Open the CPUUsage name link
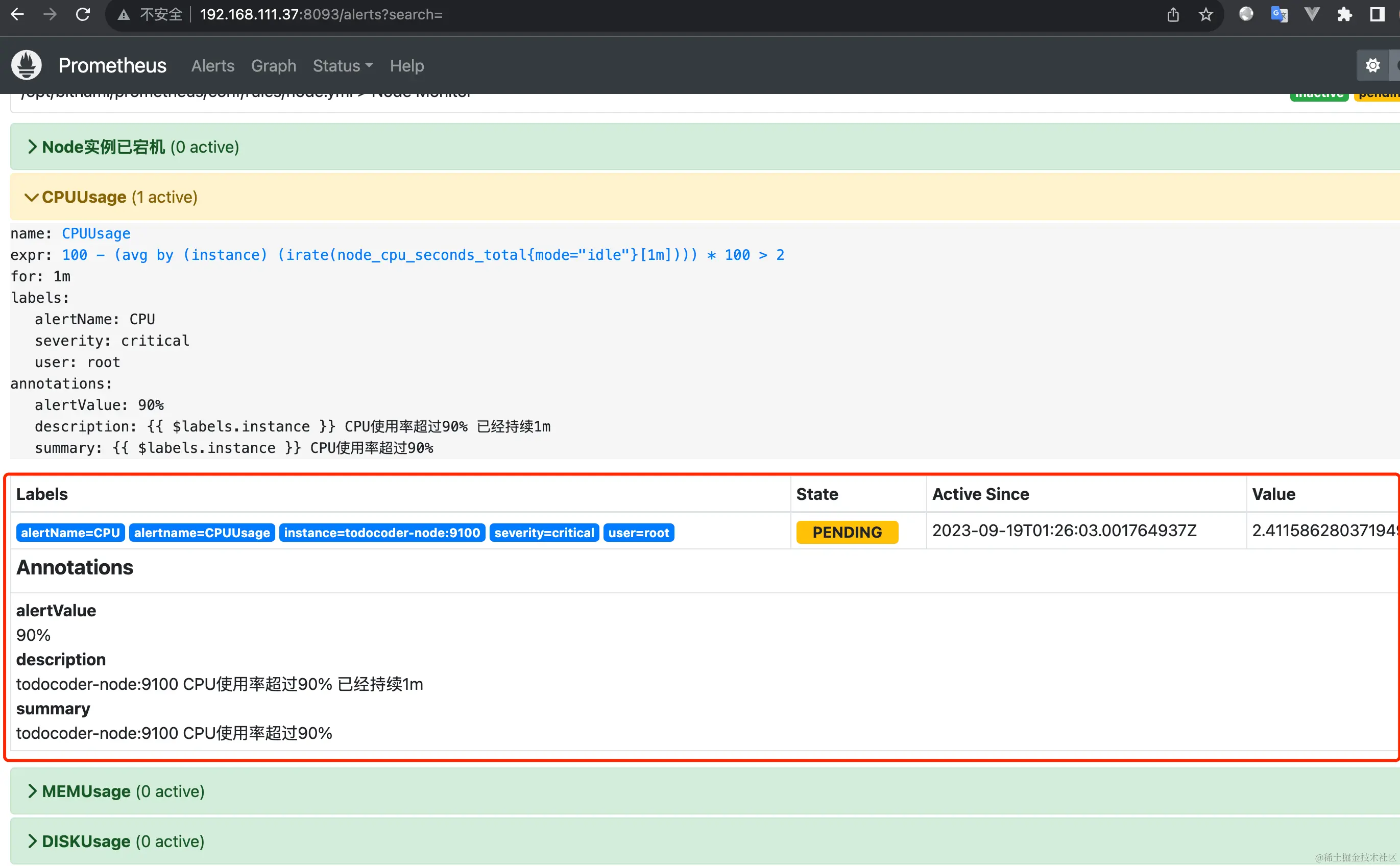Screen dimensions: 1400x866 pyautogui.click(x=96, y=234)
